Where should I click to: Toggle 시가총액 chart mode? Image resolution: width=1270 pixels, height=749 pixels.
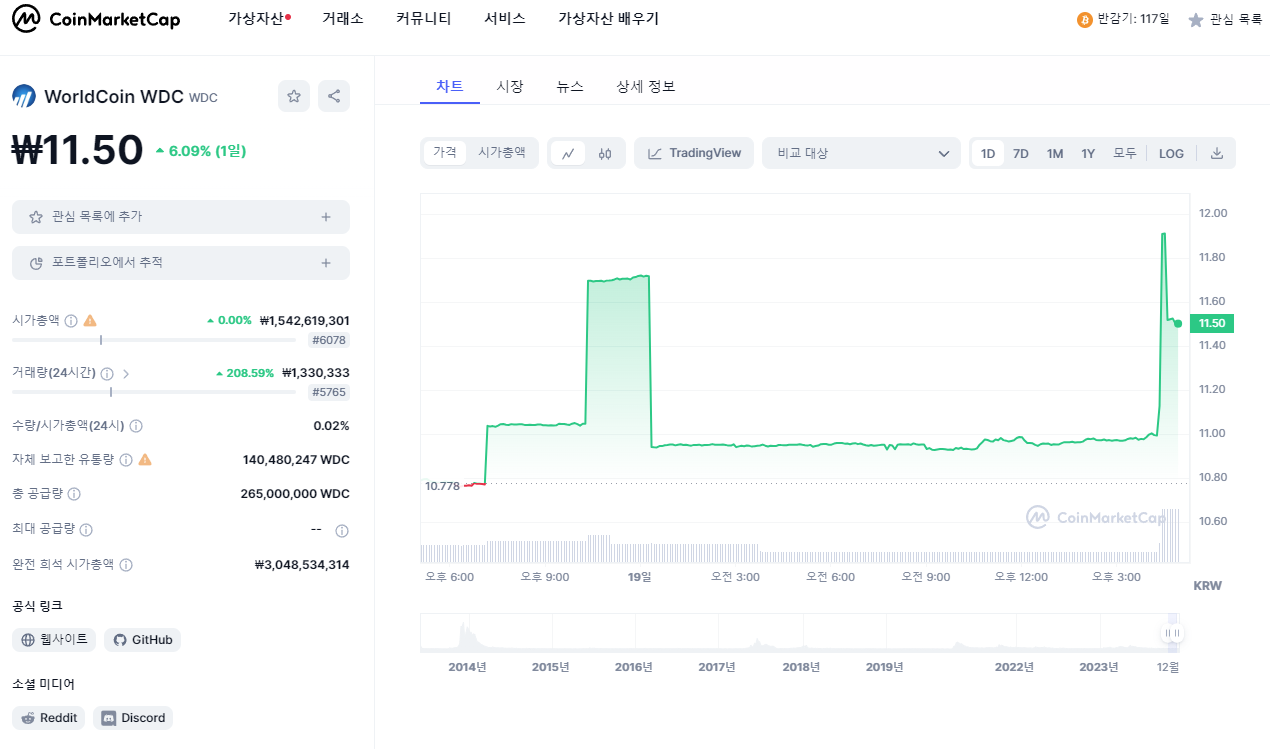pos(502,153)
